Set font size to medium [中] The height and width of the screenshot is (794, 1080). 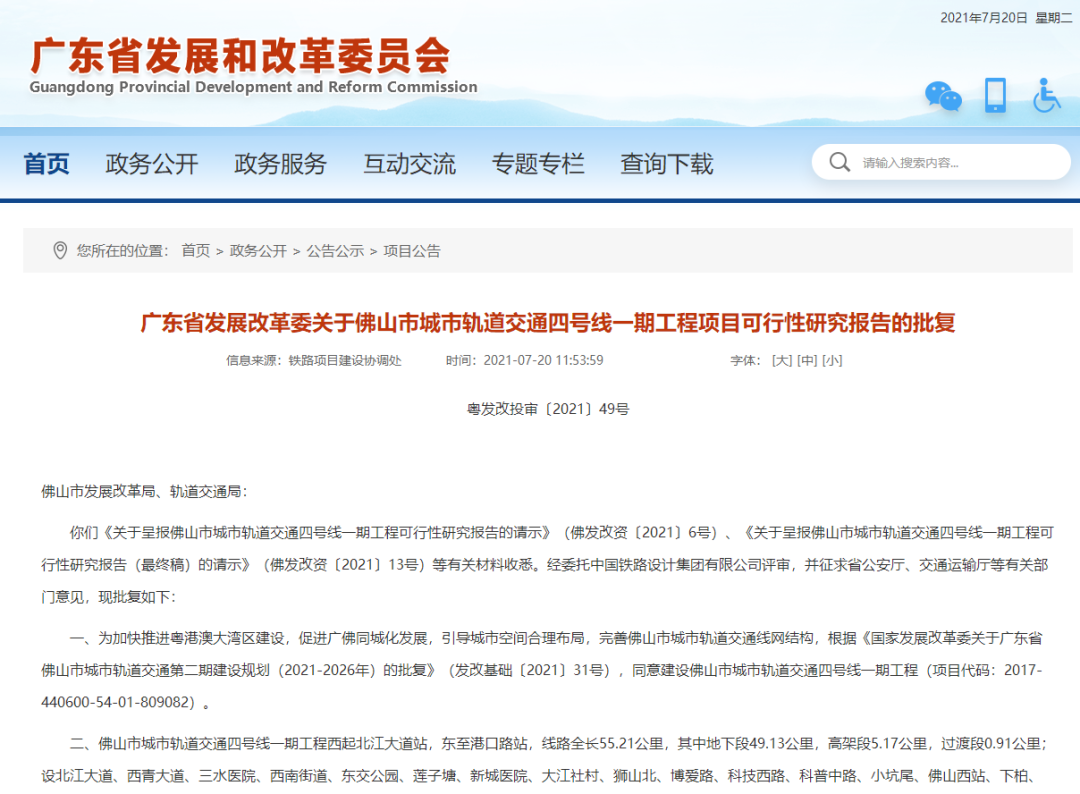[x=807, y=360]
